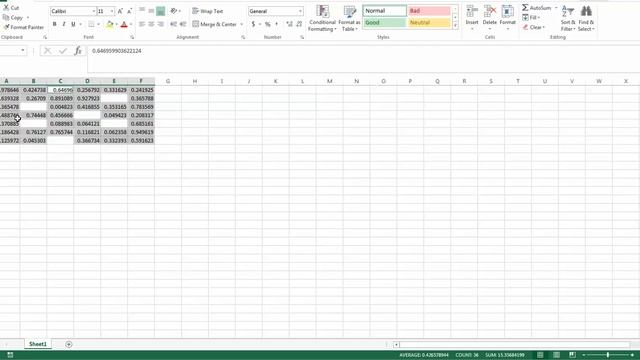
Task: Toggle italic formatting
Action: (64, 24)
